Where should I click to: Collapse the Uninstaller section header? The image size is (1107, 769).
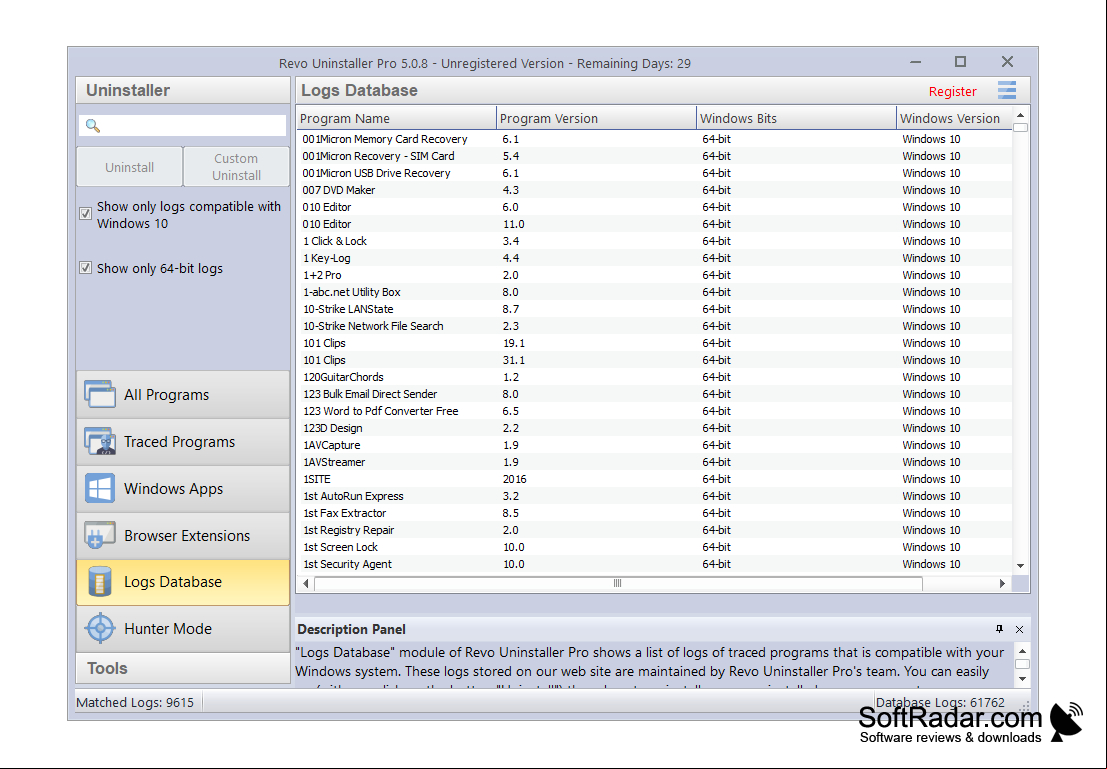tap(183, 90)
